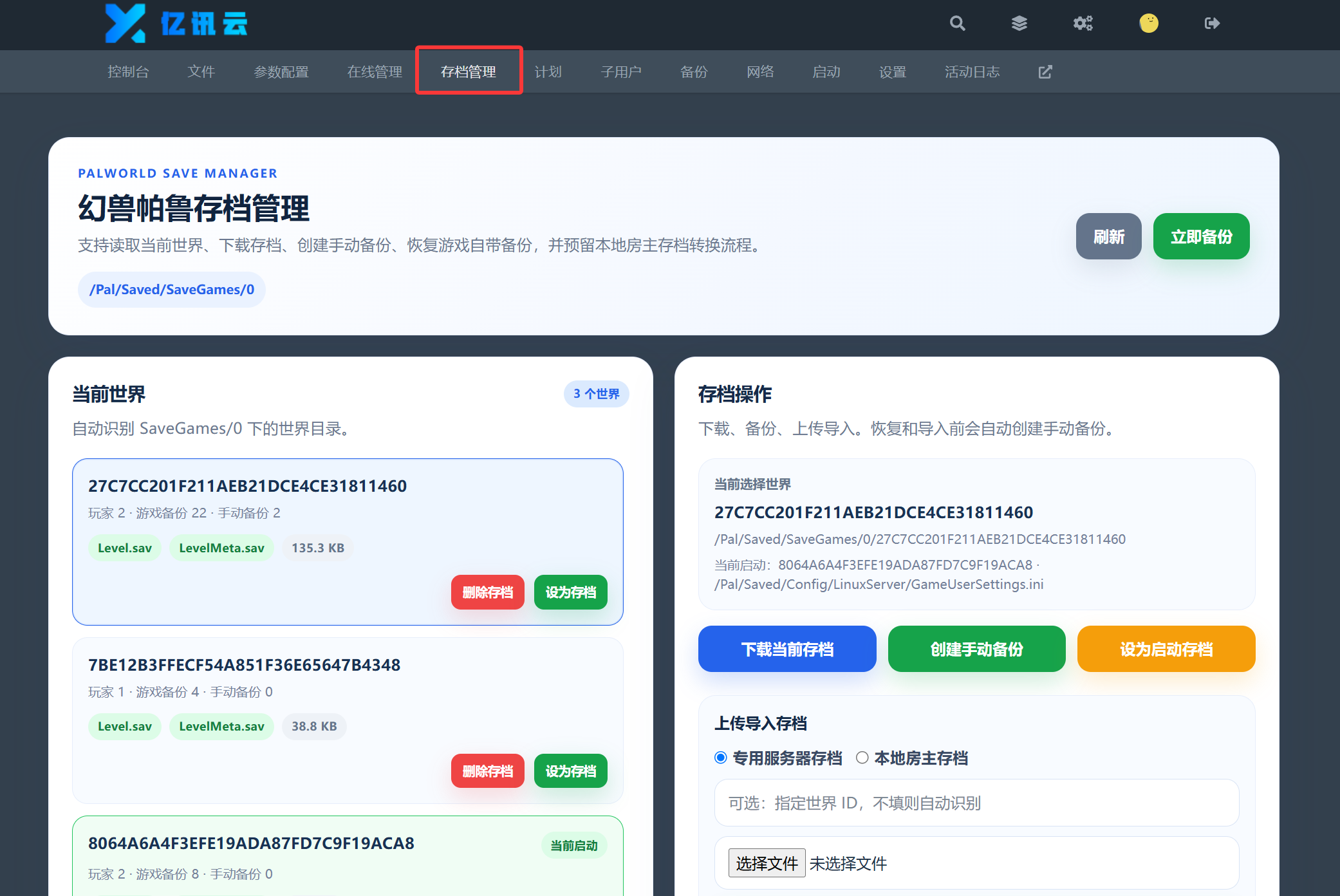Switch to the 文件 tab
Viewport: 1340px width, 896px height.
click(x=201, y=72)
